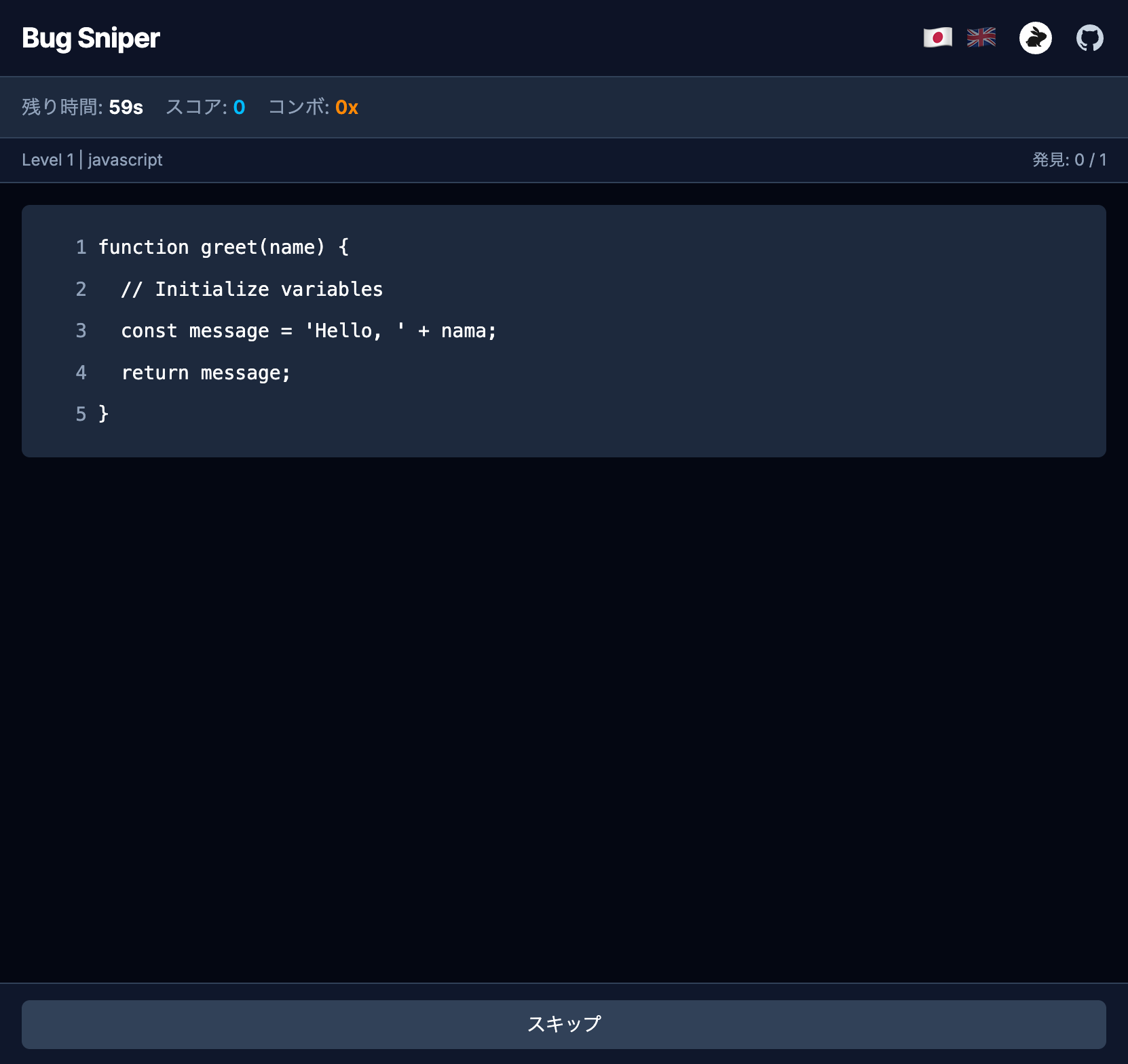
Task: Click the 'Level 1 | javascript' label
Action: [x=92, y=160]
